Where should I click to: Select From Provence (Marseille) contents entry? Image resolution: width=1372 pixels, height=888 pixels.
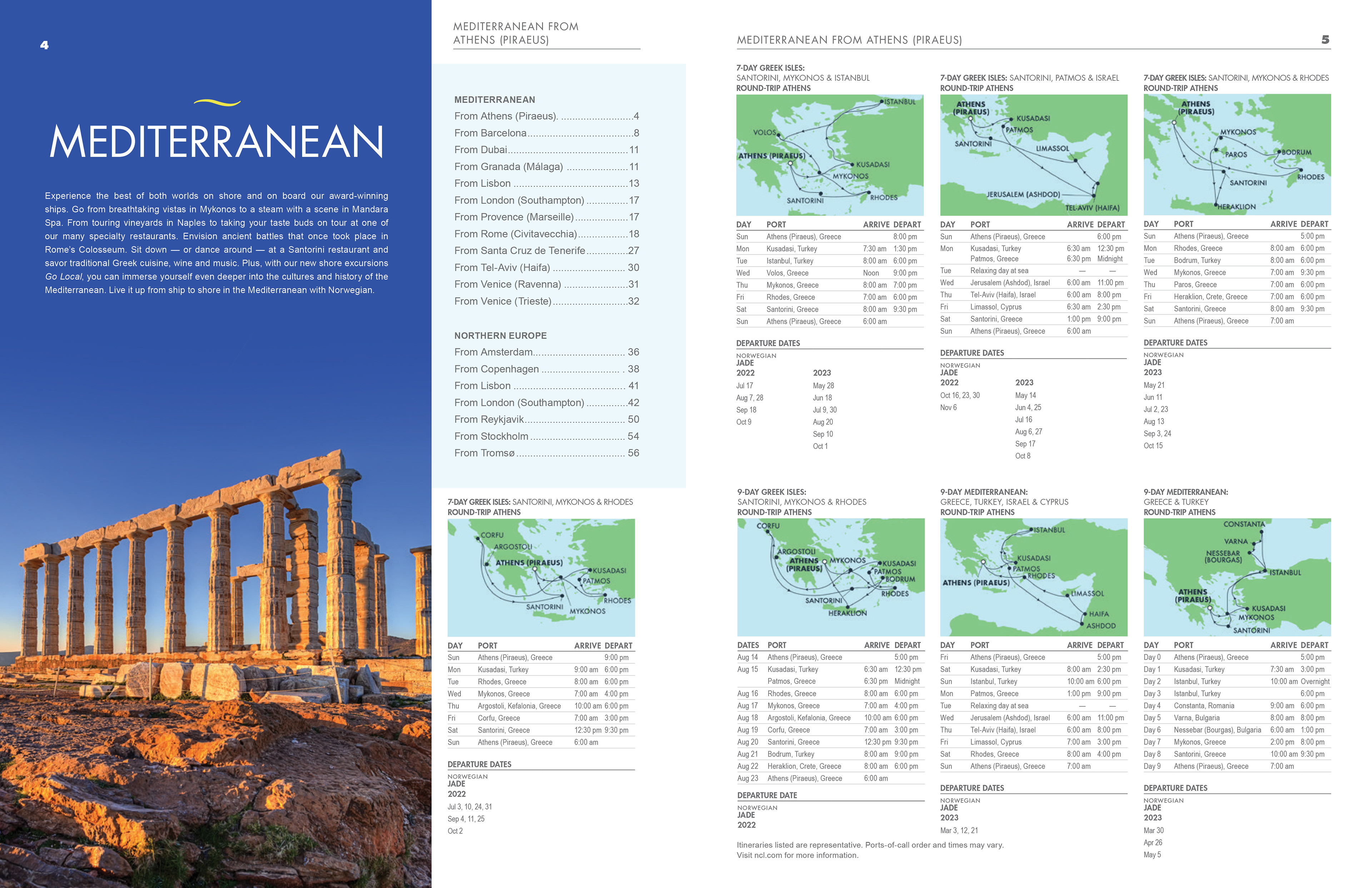pyautogui.click(x=546, y=217)
